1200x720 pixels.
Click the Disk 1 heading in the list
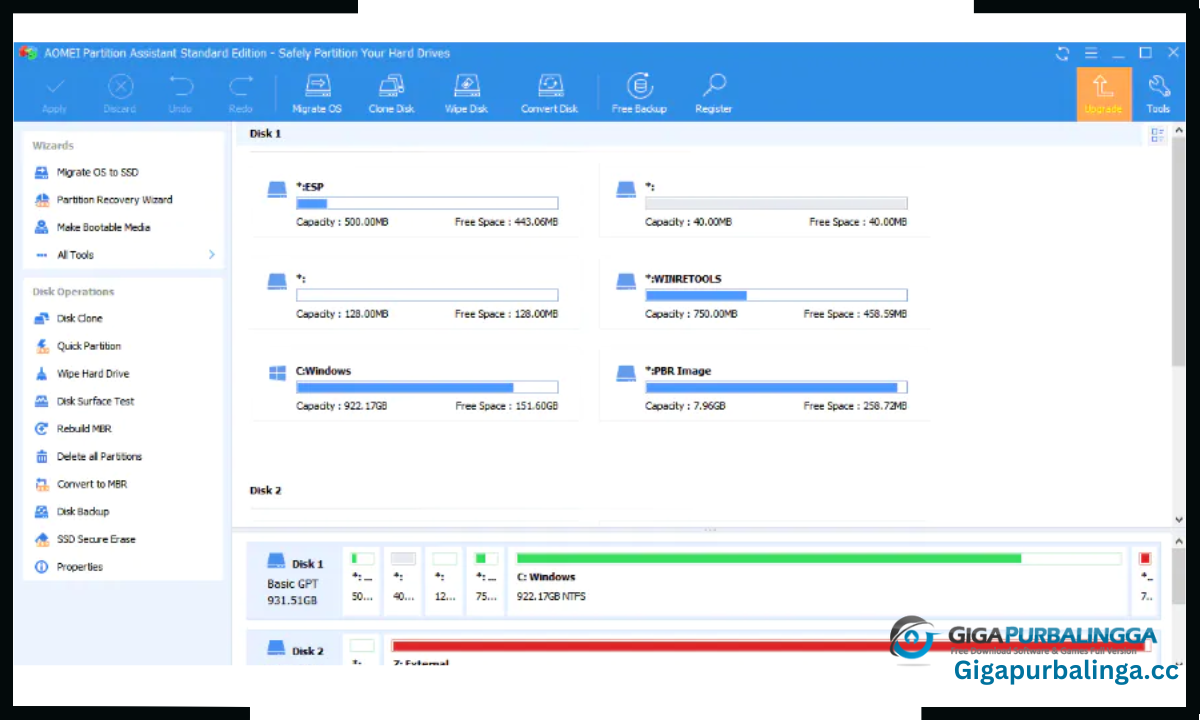pos(265,133)
